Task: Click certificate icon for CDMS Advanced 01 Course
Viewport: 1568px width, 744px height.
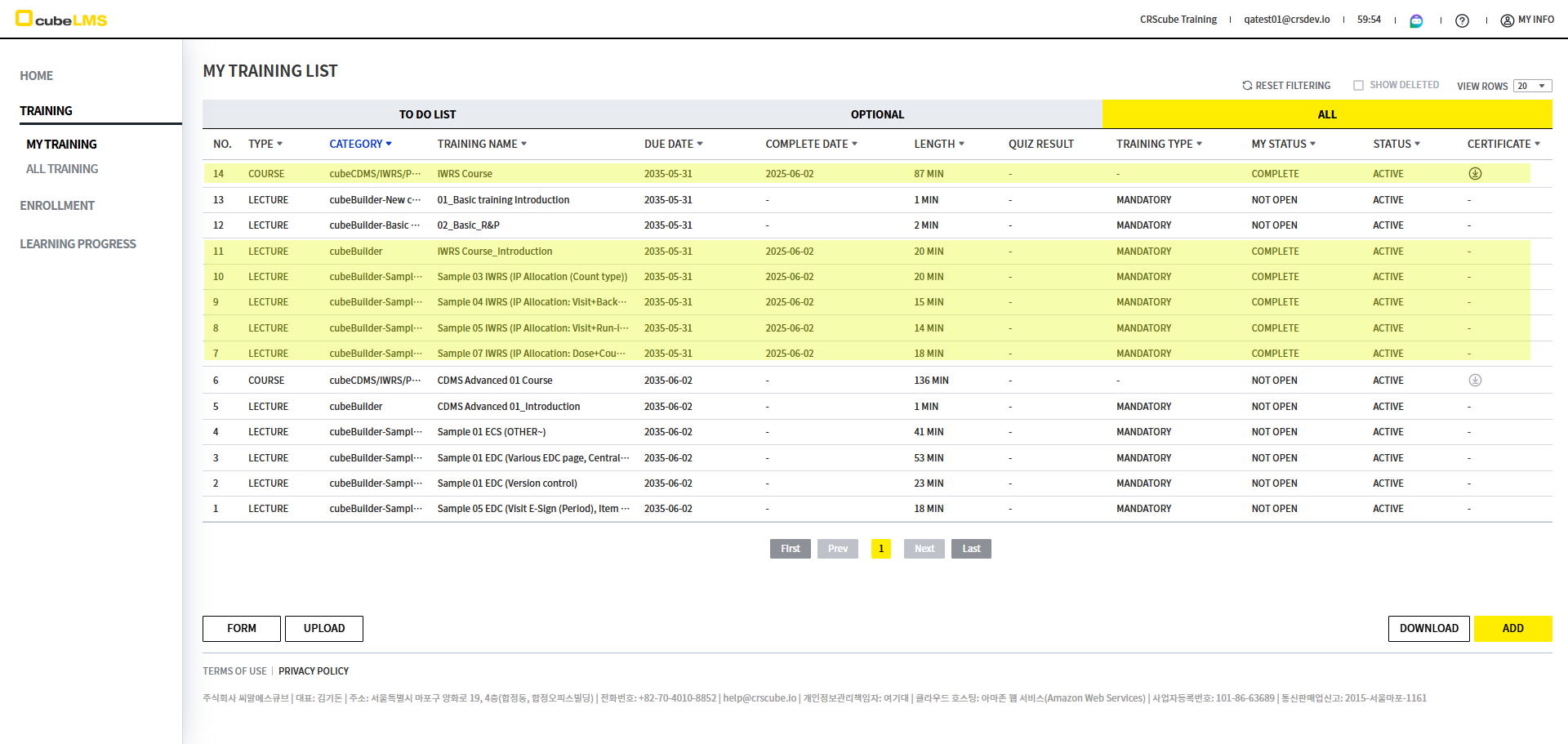Action: (x=1475, y=381)
